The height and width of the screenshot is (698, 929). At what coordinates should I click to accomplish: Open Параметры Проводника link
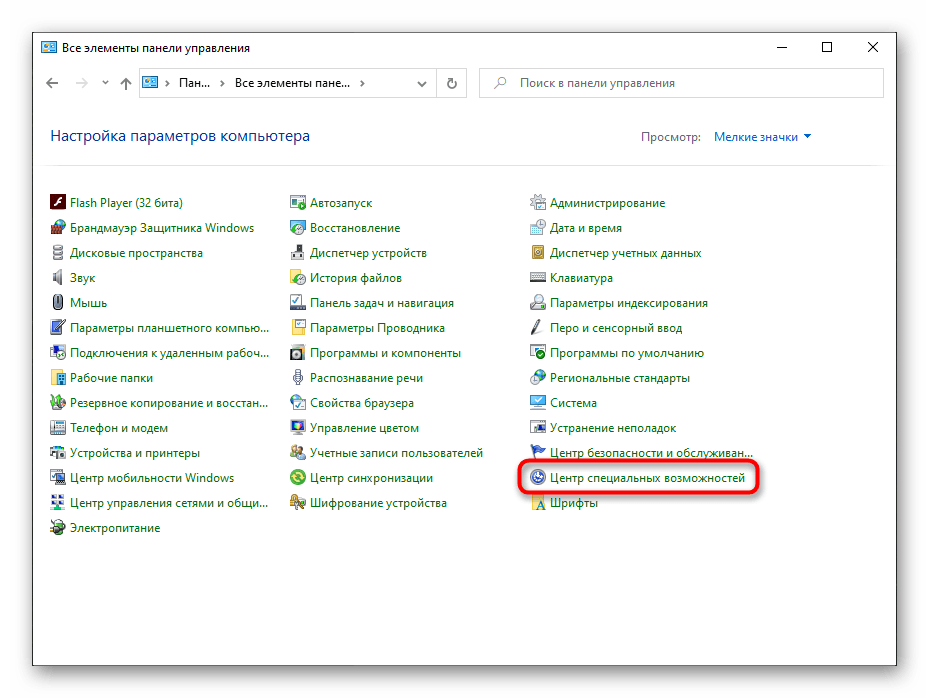[377, 328]
